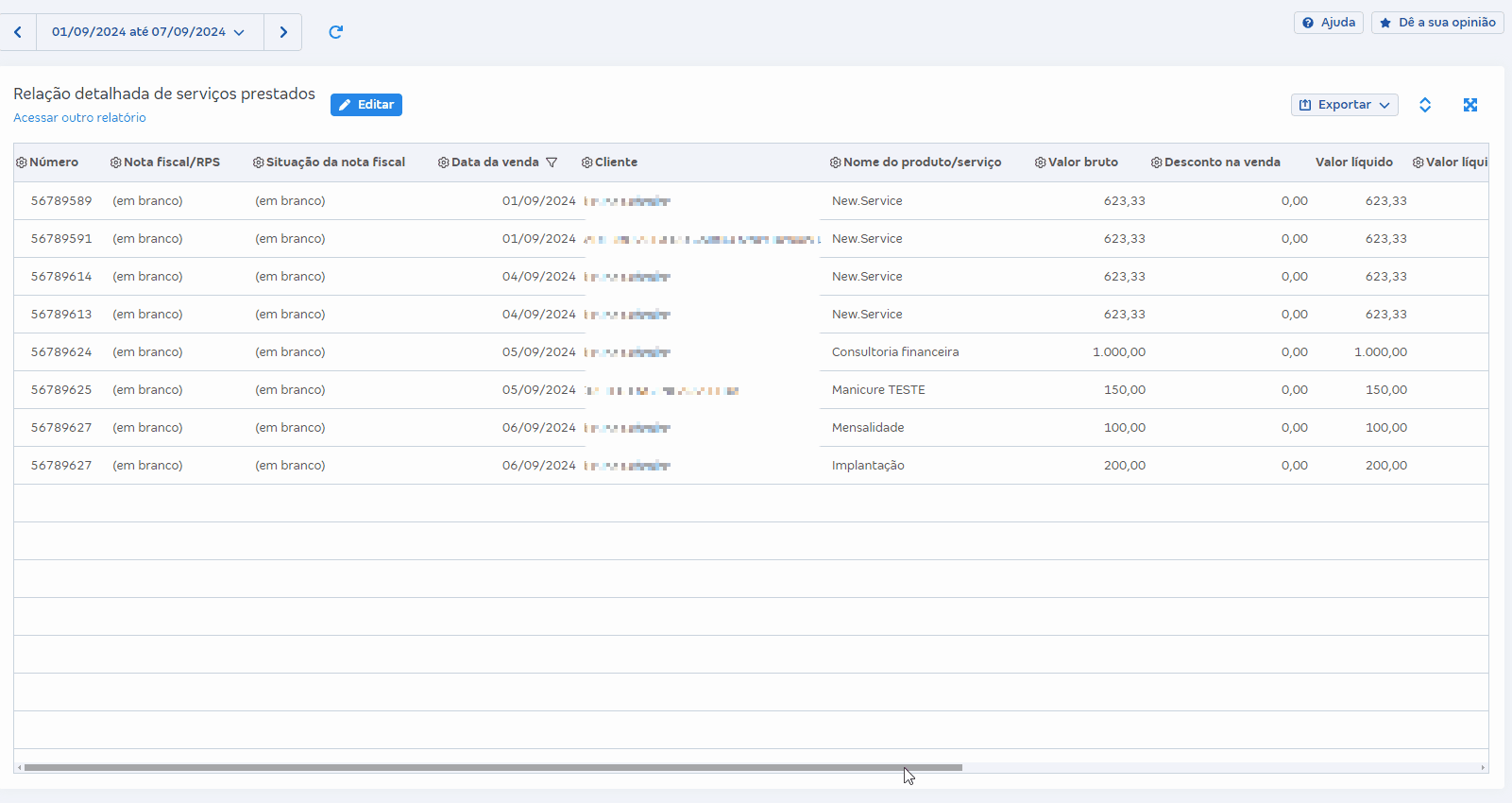The height and width of the screenshot is (803, 1512).
Task: Click the horizontal scrollbar thumb
Action: coord(492,767)
